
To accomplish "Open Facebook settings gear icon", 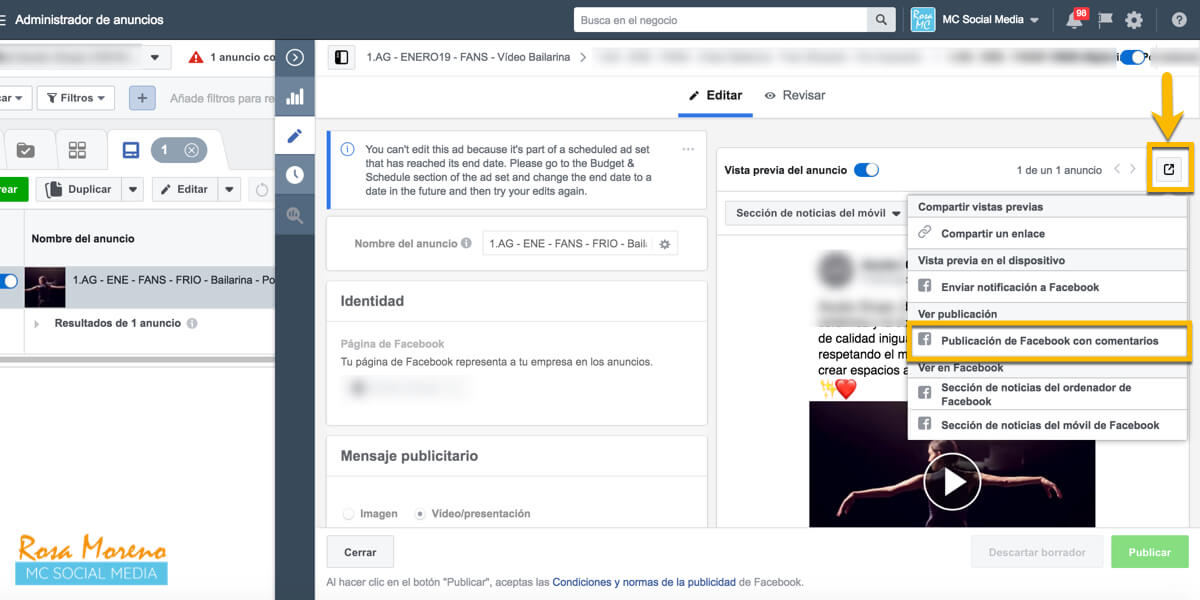I will pos(1133,19).
